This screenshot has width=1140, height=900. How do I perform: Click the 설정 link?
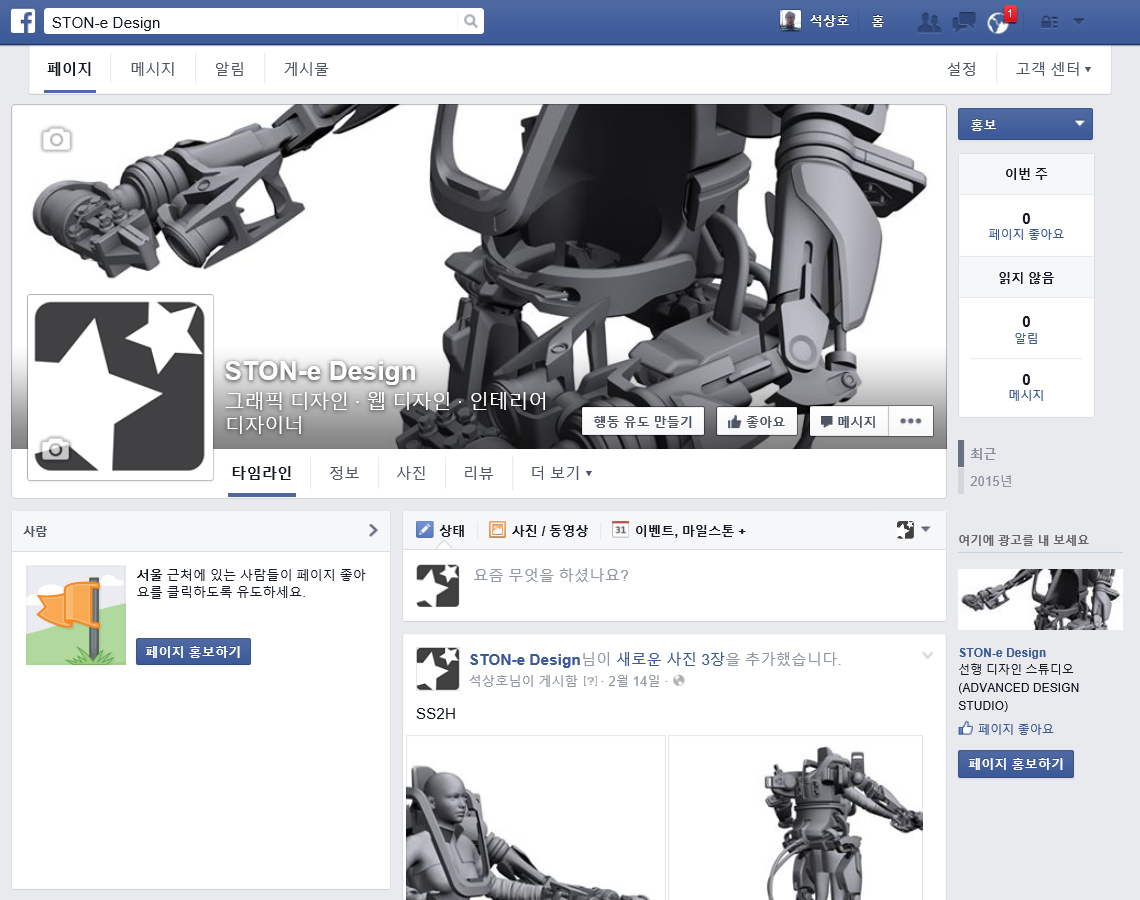point(961,69)
